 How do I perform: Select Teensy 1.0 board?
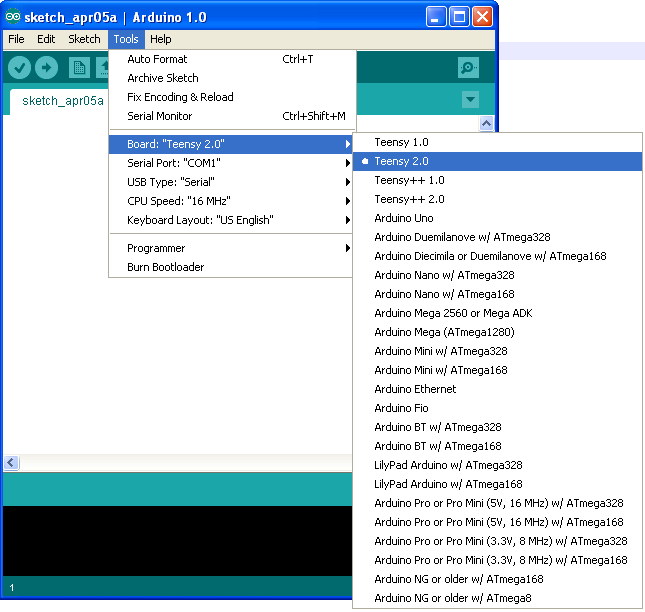coord(497,142)
